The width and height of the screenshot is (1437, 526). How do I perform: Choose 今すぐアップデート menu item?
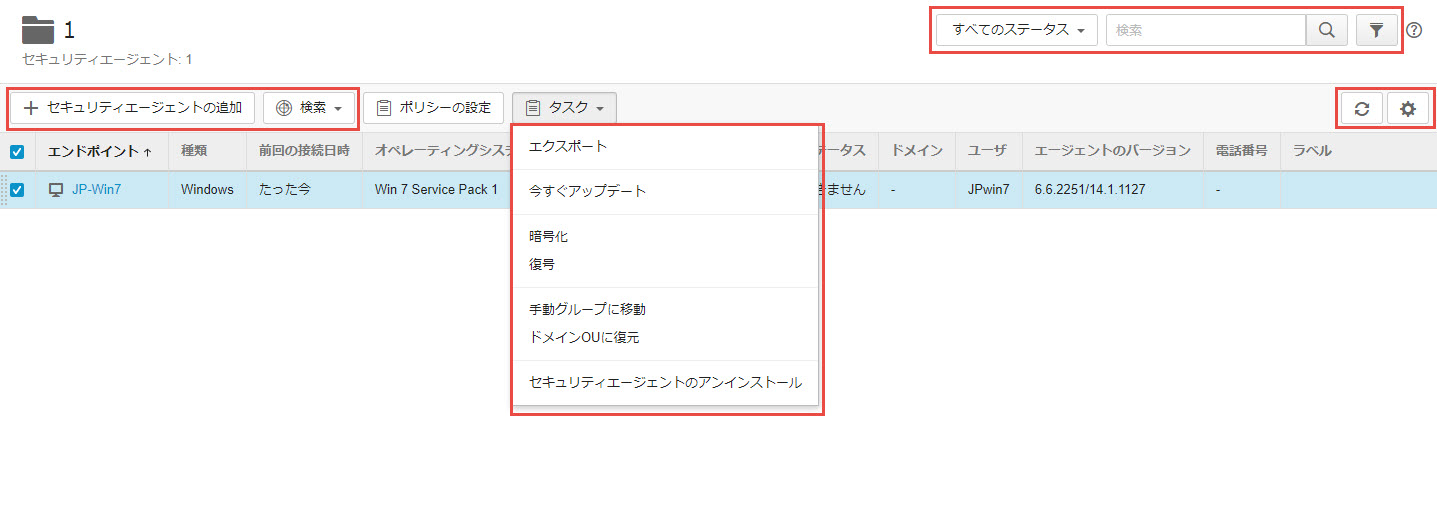point(587,191)
